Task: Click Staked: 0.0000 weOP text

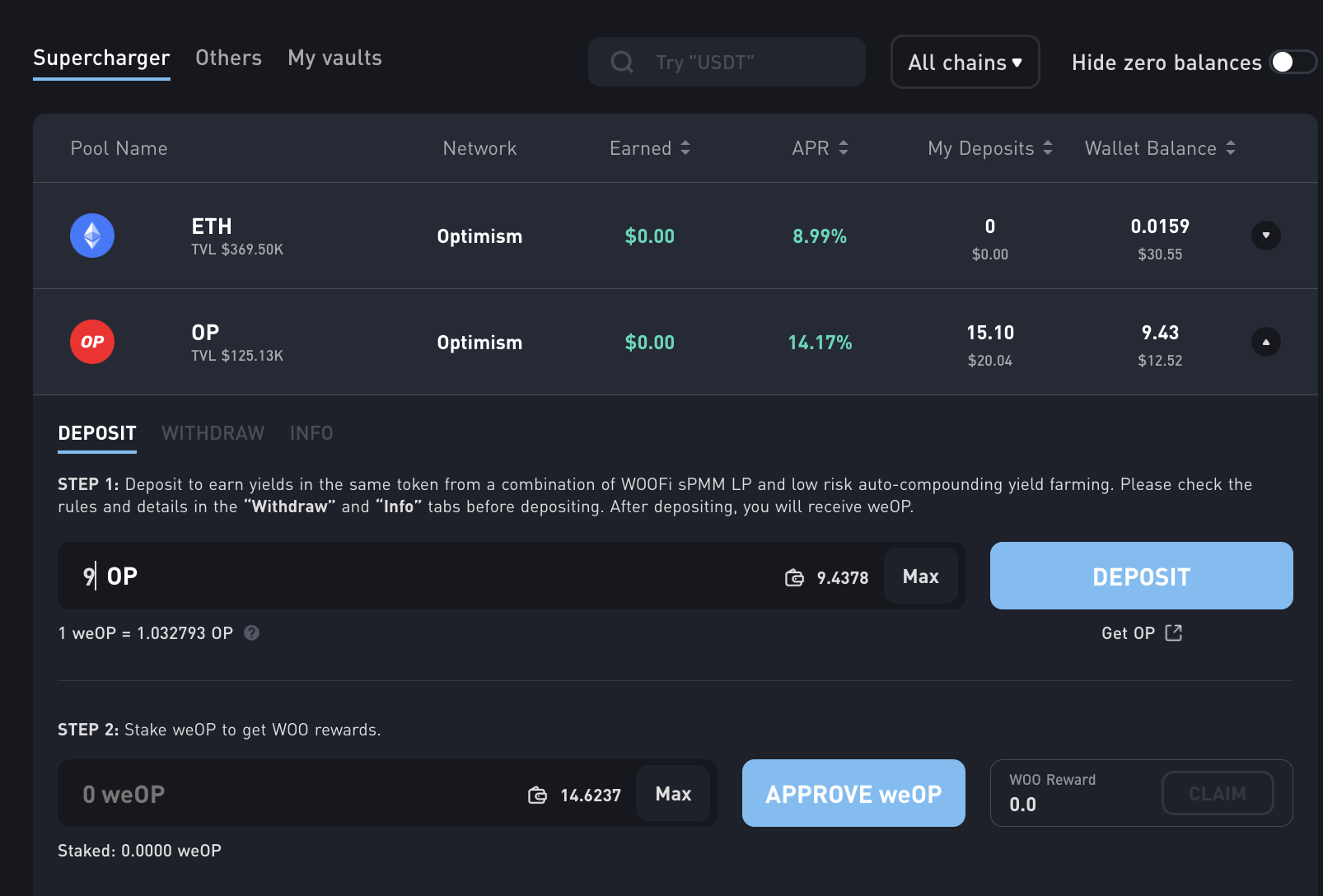Action: coord(139,851)
